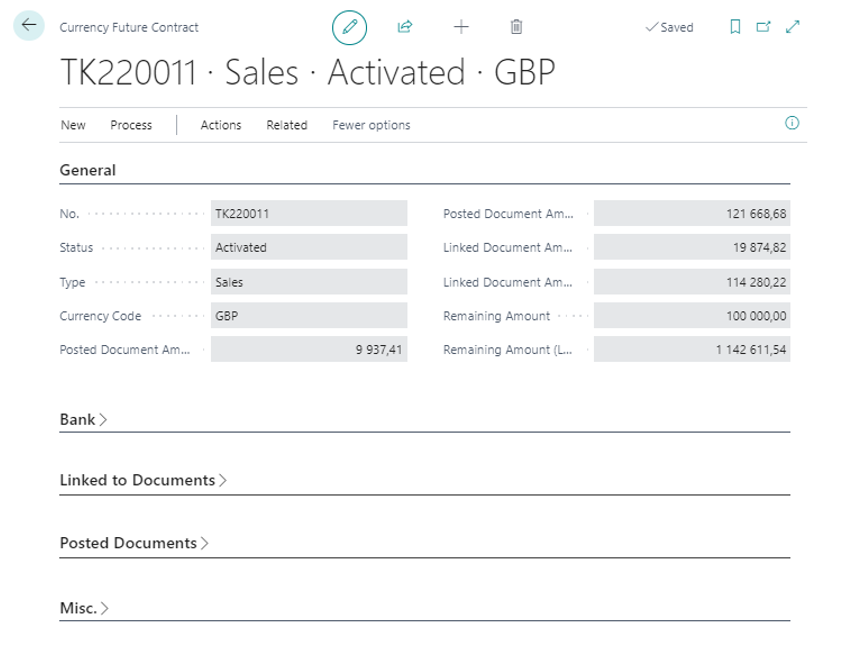Viewport: 844px width, 645px height.
Task: Open the Process menu
Action: (131, 125)
